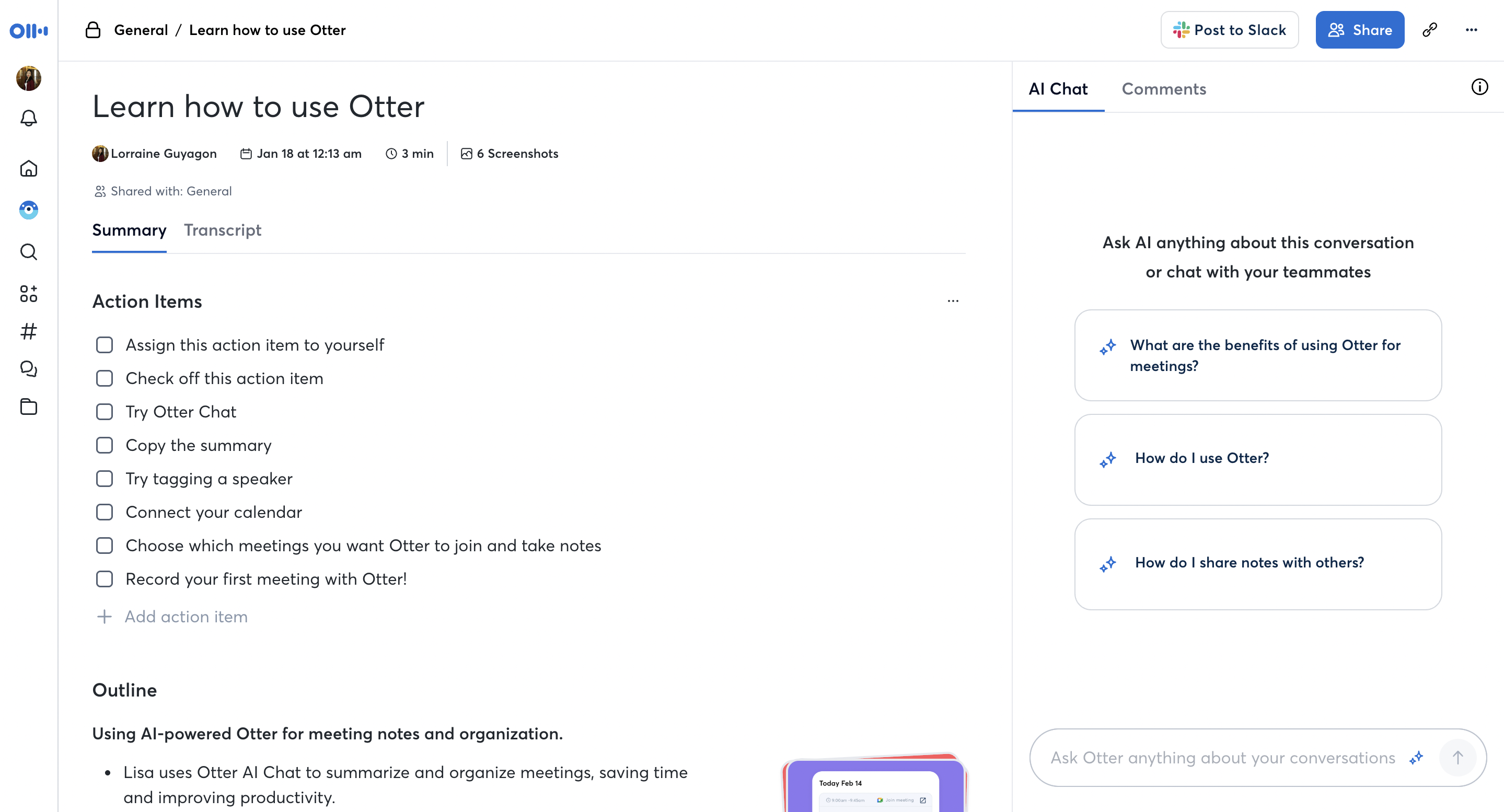Check 'Choose which meetings' action item checkbox

coord(105,545)
